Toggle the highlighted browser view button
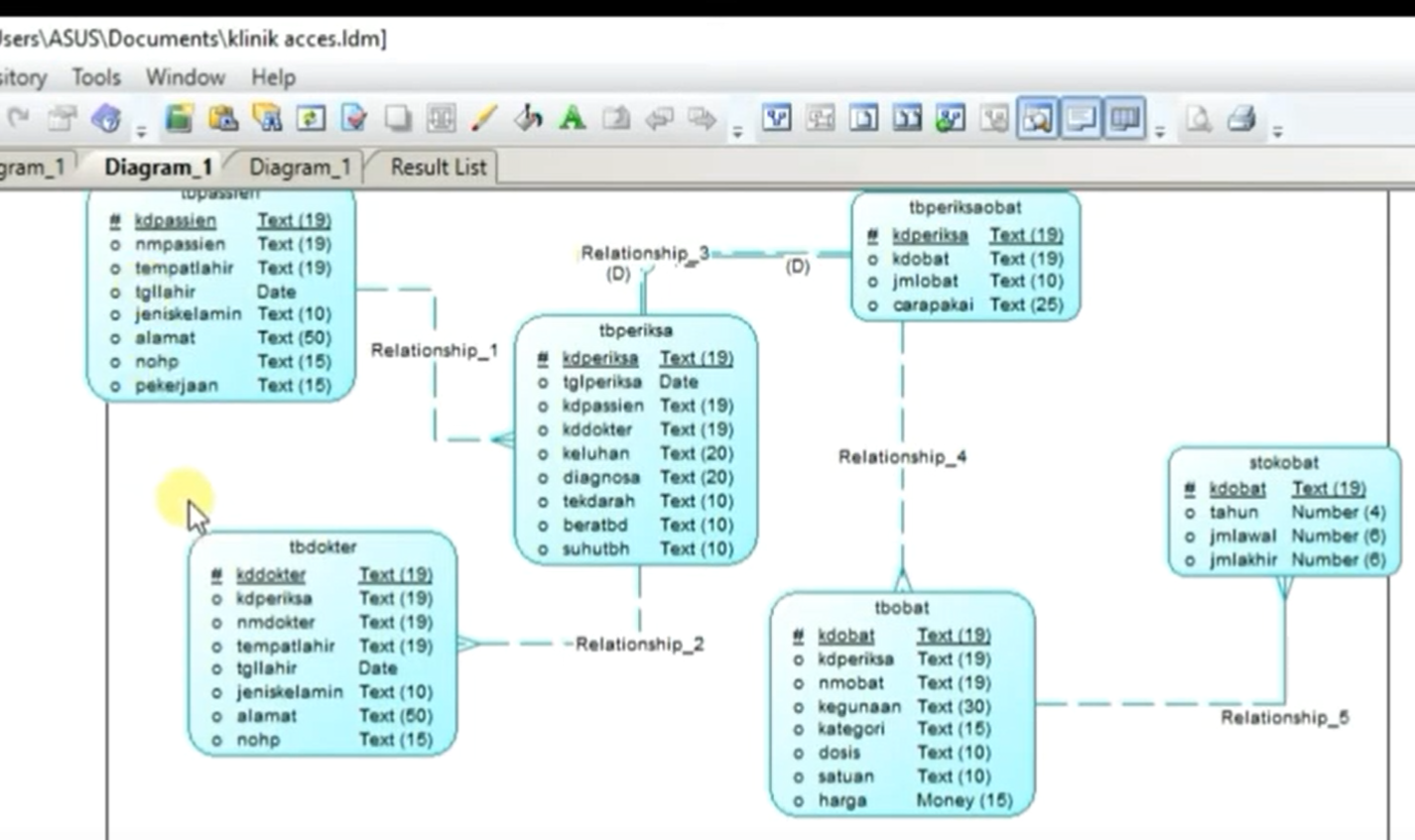The width and height of the screenshot is (1415, 840). pos(1037,119)
